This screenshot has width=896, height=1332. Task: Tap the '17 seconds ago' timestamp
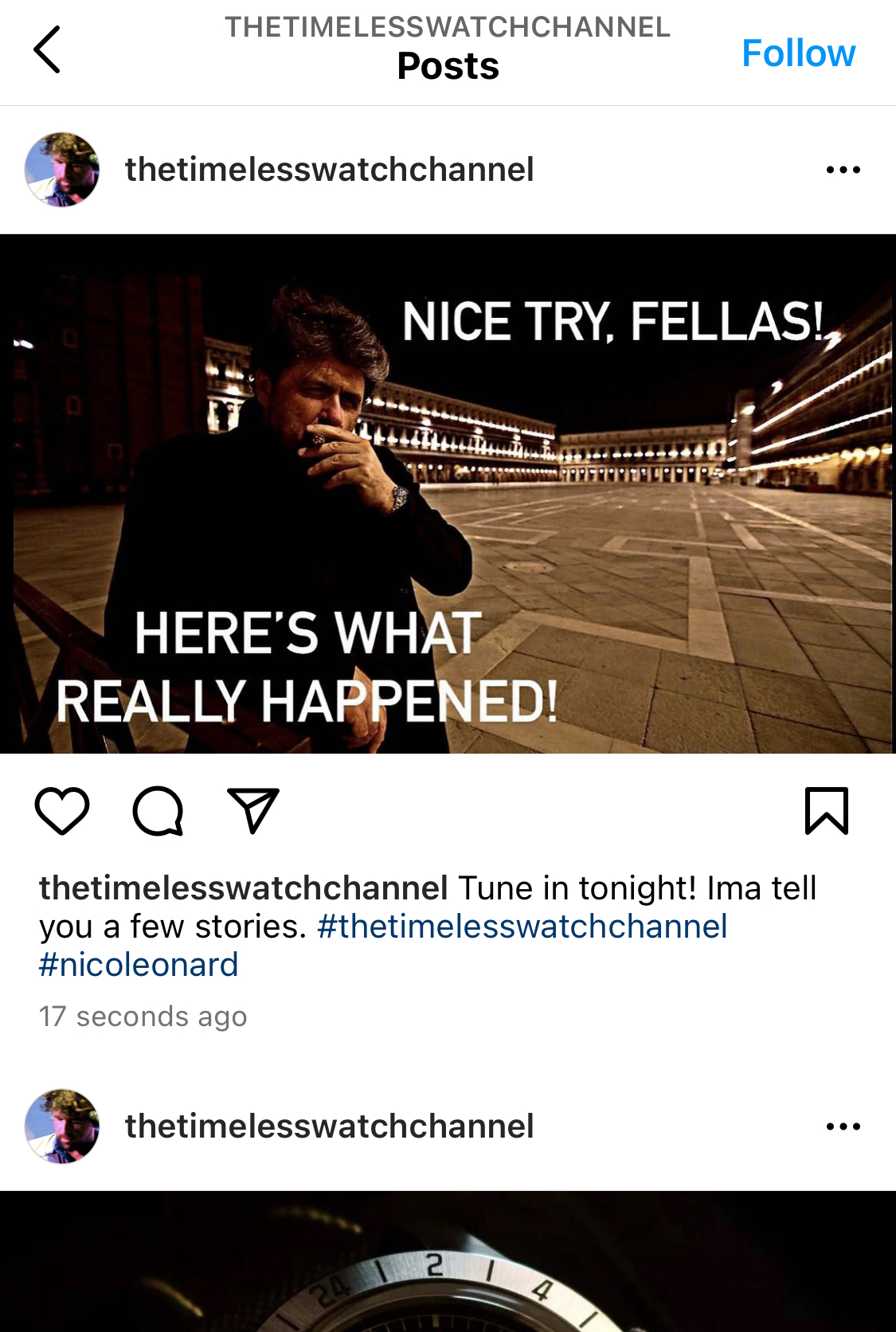pos(143,1017)
